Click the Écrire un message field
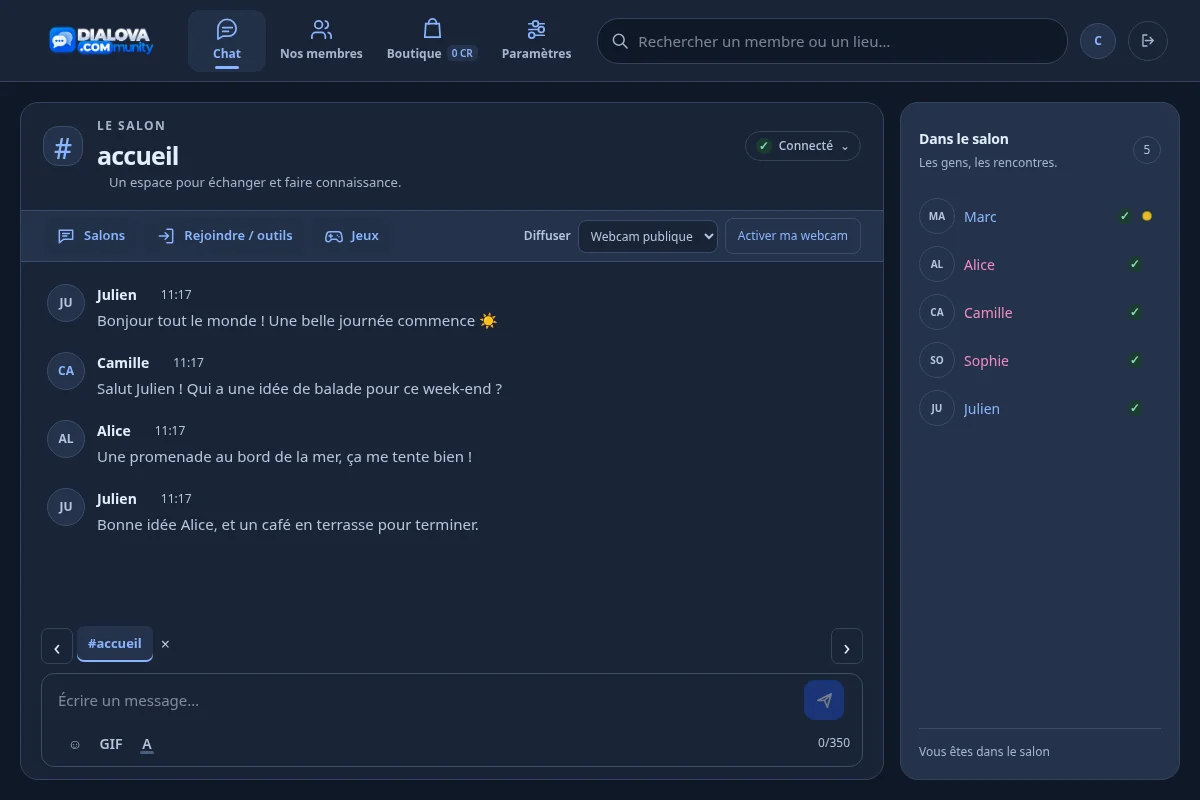The image size is (1200, 800). pyautogui.click(x=425, y=701)
